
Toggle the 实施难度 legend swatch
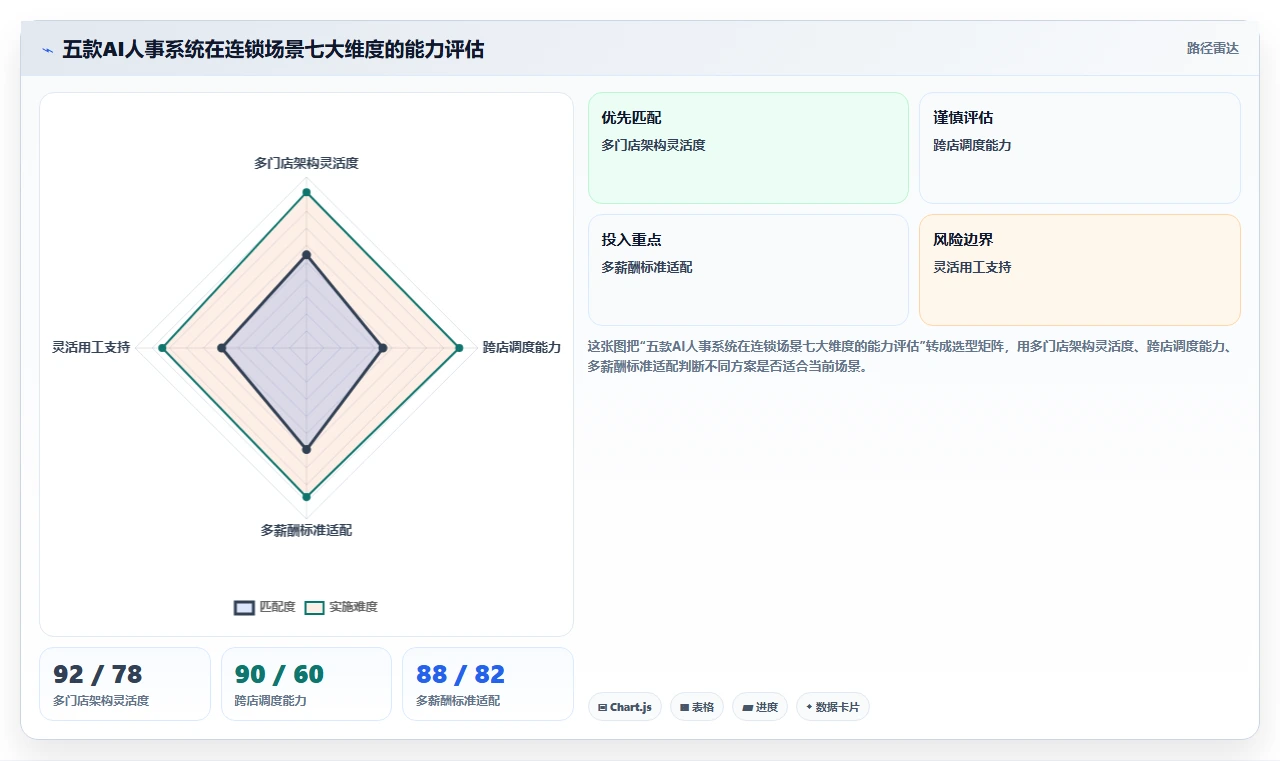tap(315, 607)
